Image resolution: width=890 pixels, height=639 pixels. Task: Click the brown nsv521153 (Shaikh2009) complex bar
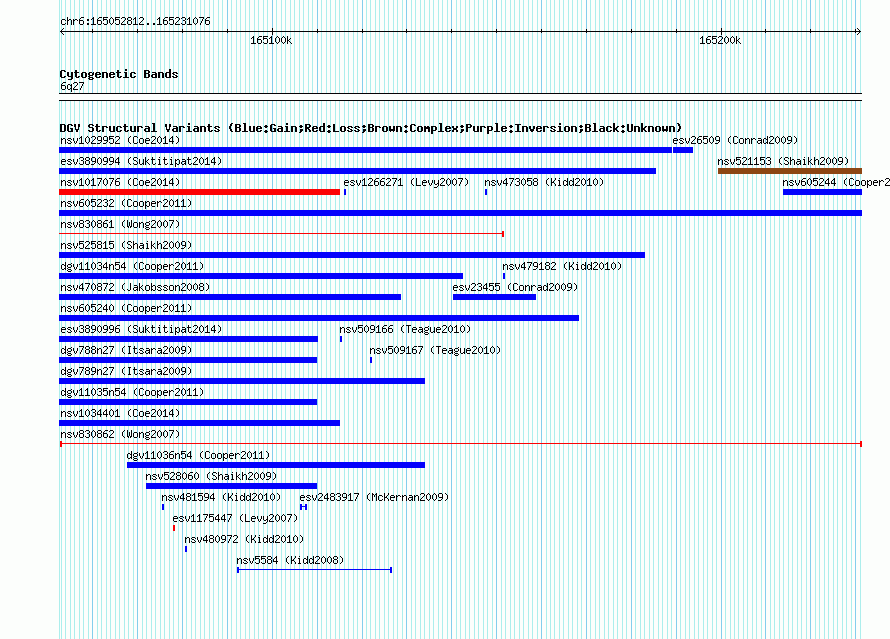(790, 171)
